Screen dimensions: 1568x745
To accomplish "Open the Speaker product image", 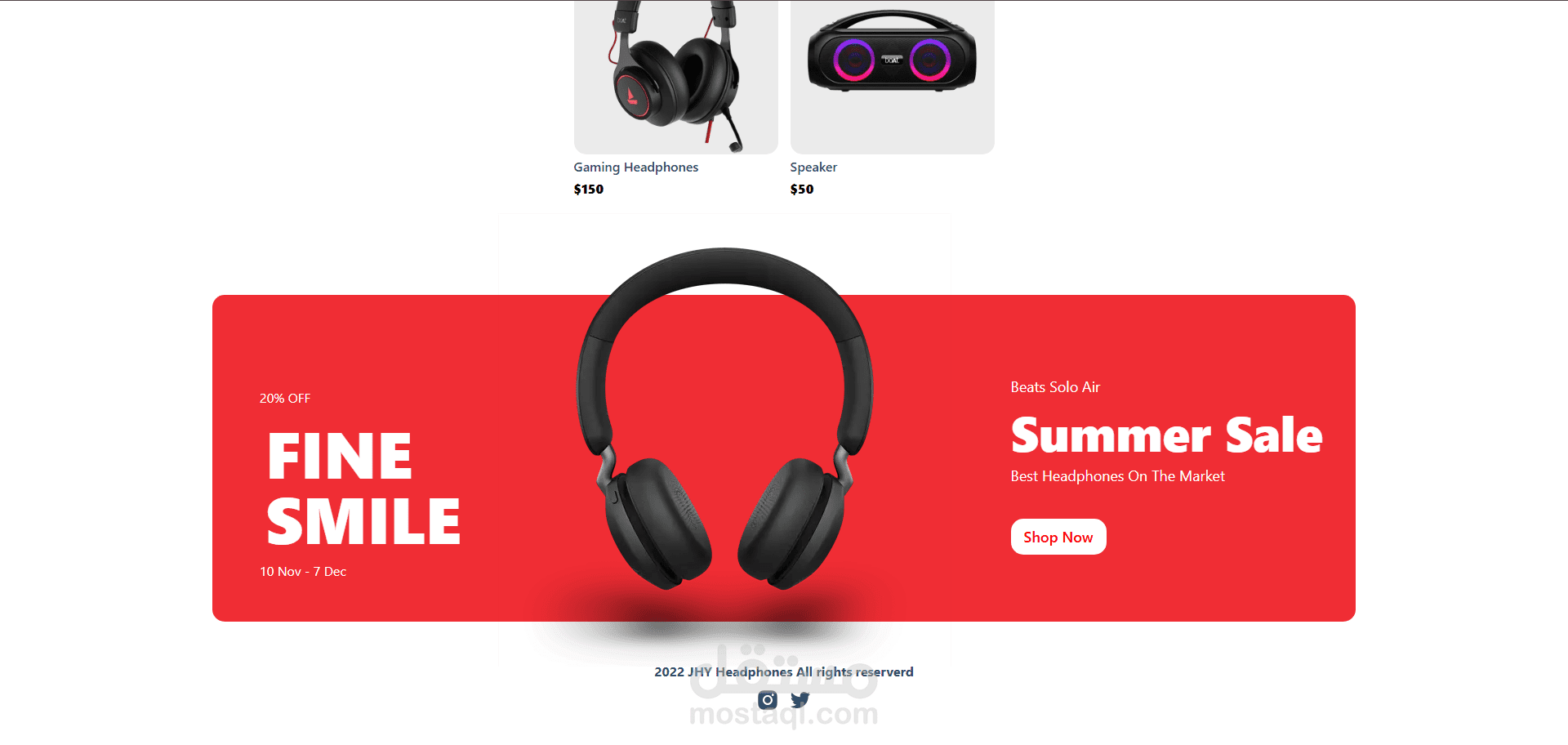I will pos(893,77).
